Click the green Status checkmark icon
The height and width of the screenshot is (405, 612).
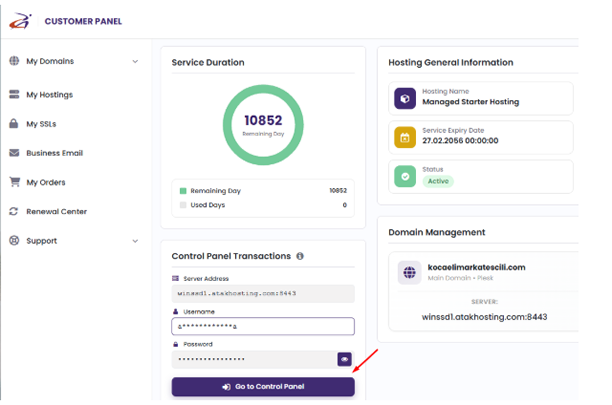click(405, 176)
